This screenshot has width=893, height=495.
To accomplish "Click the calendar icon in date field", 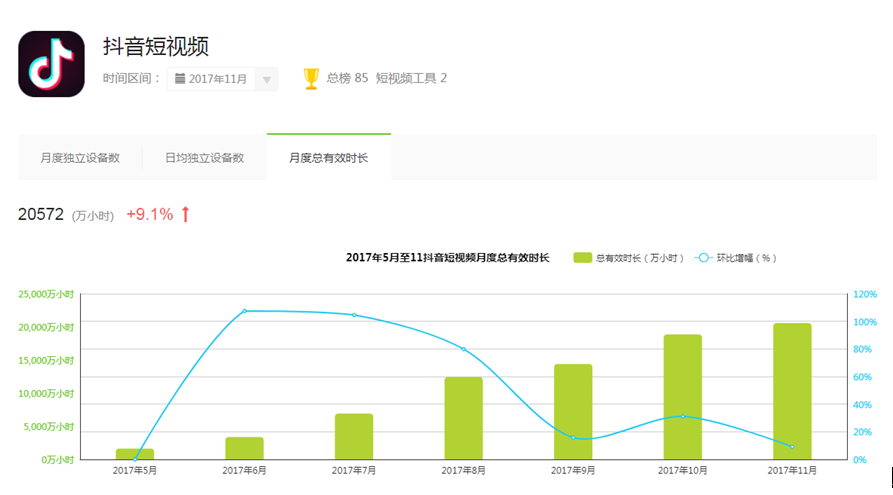I will [179, 79].
